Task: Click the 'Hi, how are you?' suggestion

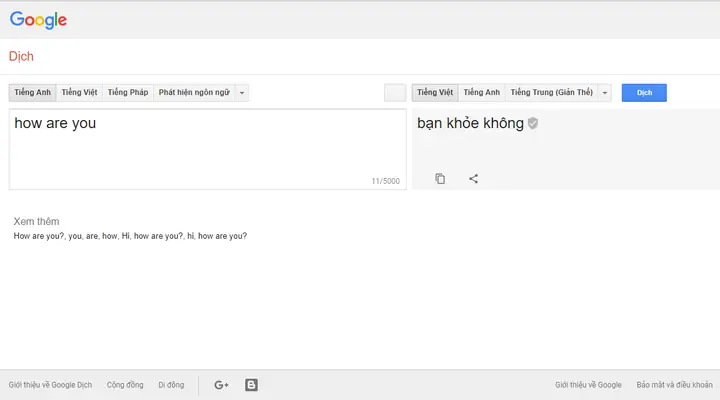Action: coord(152,236)
